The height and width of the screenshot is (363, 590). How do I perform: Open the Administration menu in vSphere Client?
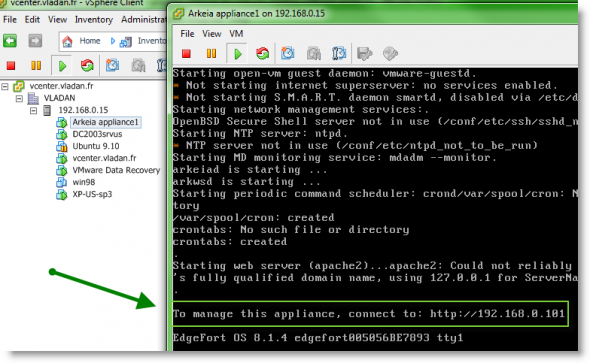pos(144,20)
